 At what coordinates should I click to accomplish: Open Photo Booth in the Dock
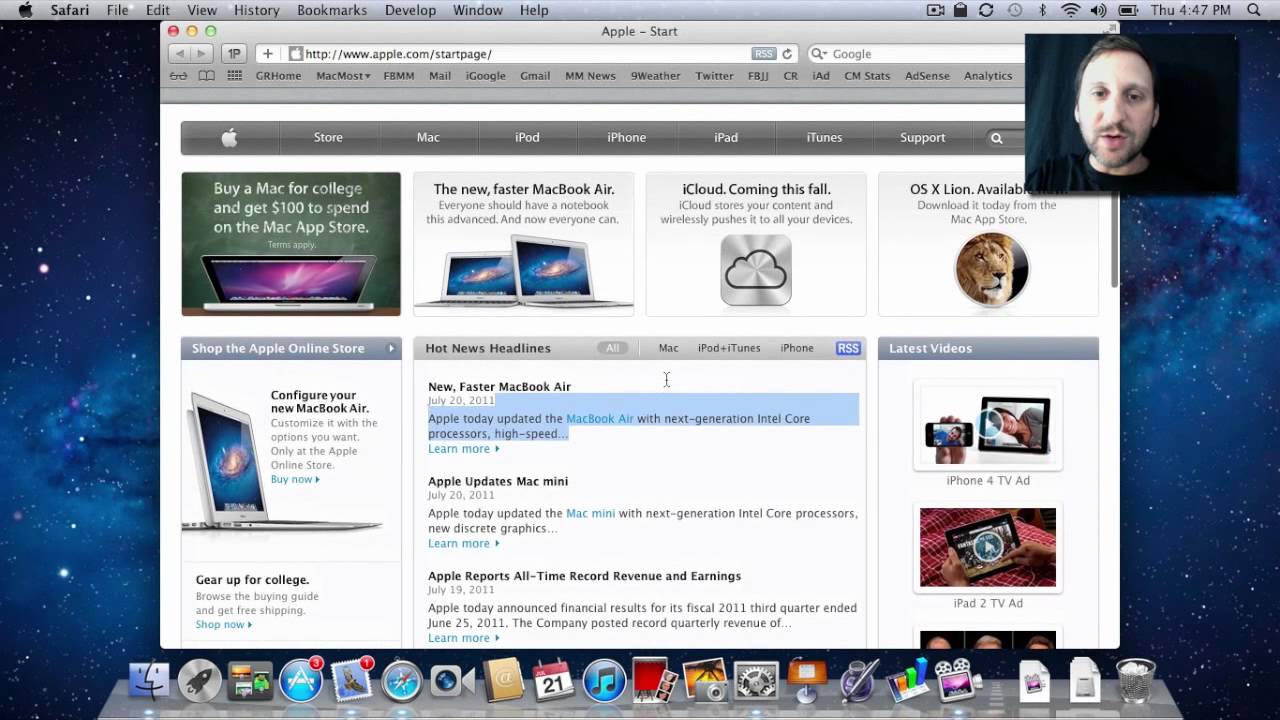654,681
